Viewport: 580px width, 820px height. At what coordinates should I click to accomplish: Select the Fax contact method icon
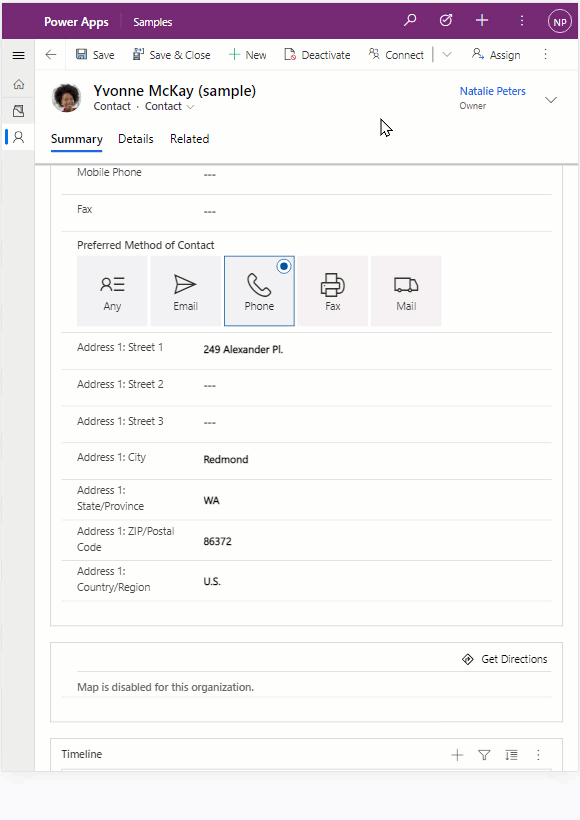click(x=332, y=291)
